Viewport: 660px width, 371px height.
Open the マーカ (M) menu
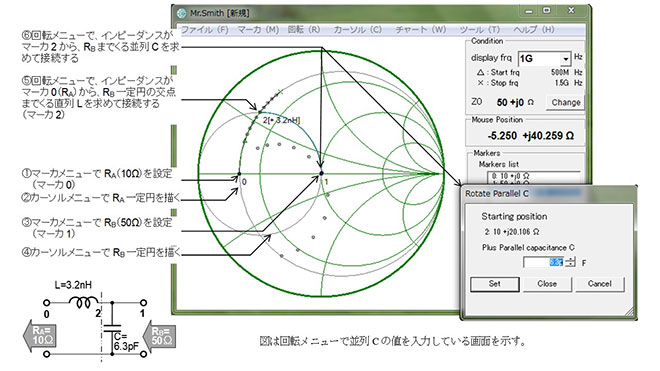point(258,30)
